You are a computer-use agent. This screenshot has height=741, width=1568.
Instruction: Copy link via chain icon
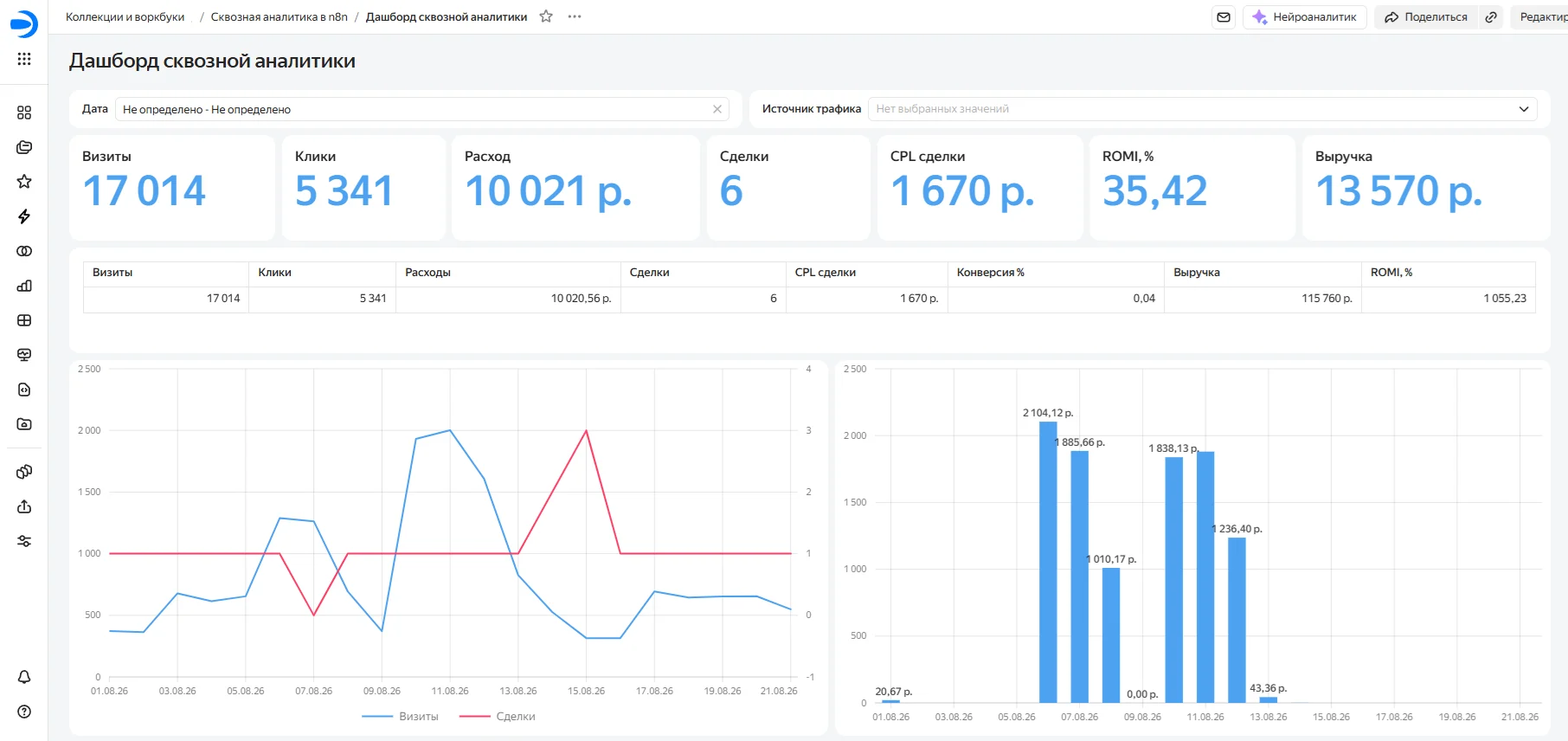click(x=1491, y=17)
